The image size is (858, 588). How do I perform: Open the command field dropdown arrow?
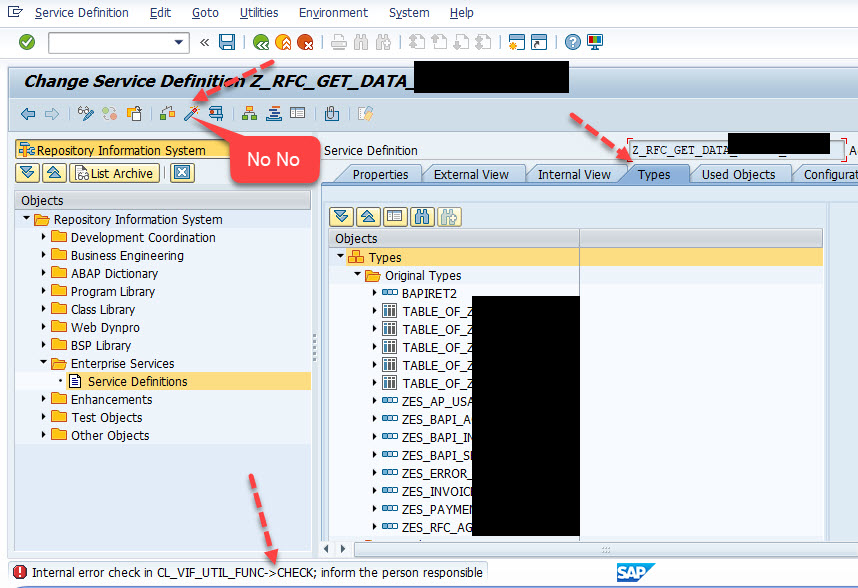(x=178, y=42)
